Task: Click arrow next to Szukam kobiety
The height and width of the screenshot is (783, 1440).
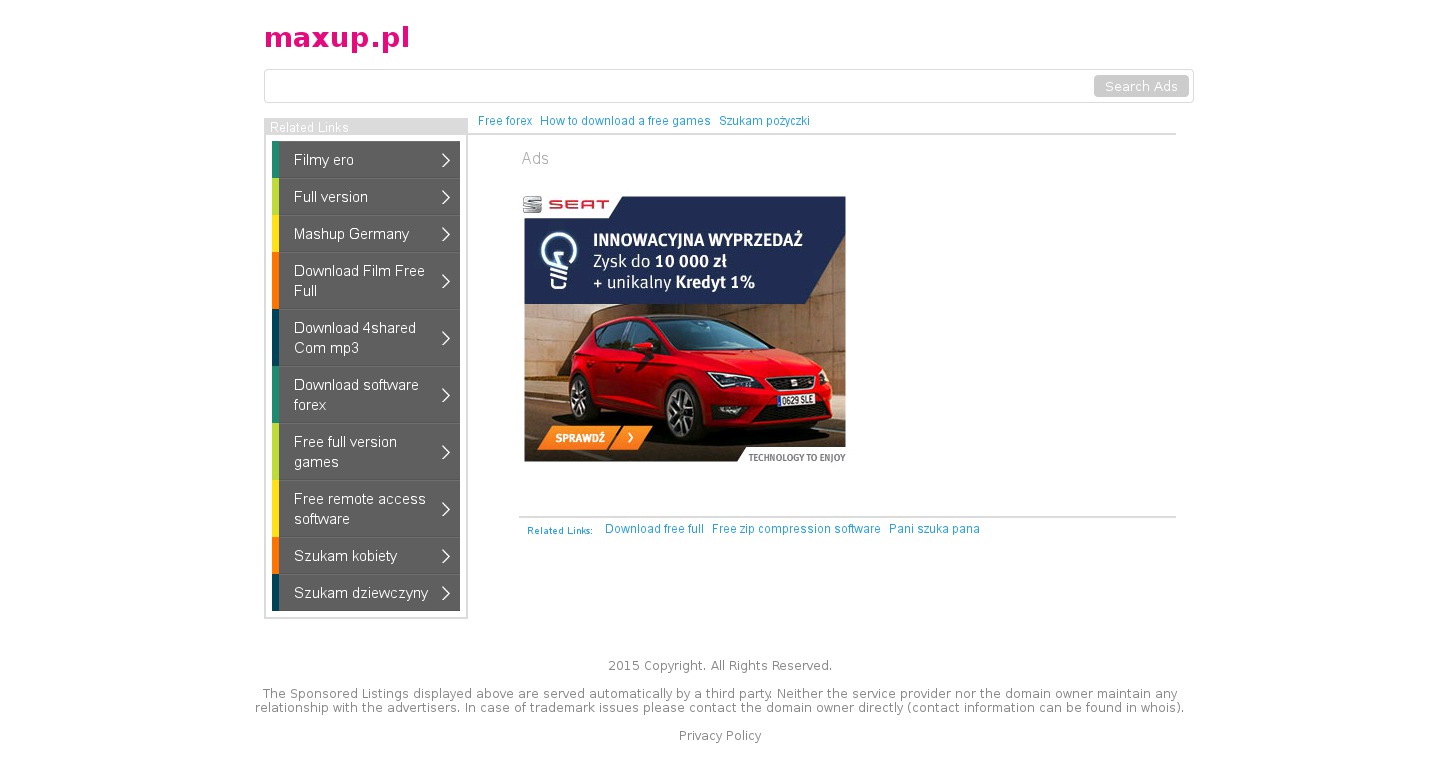Action: pyautogui.click(x=446, y=556)
